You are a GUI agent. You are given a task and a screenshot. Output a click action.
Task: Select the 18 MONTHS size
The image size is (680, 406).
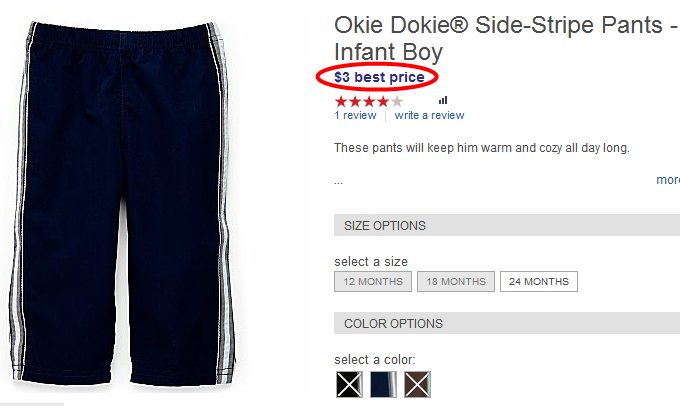tap(456, 282)
